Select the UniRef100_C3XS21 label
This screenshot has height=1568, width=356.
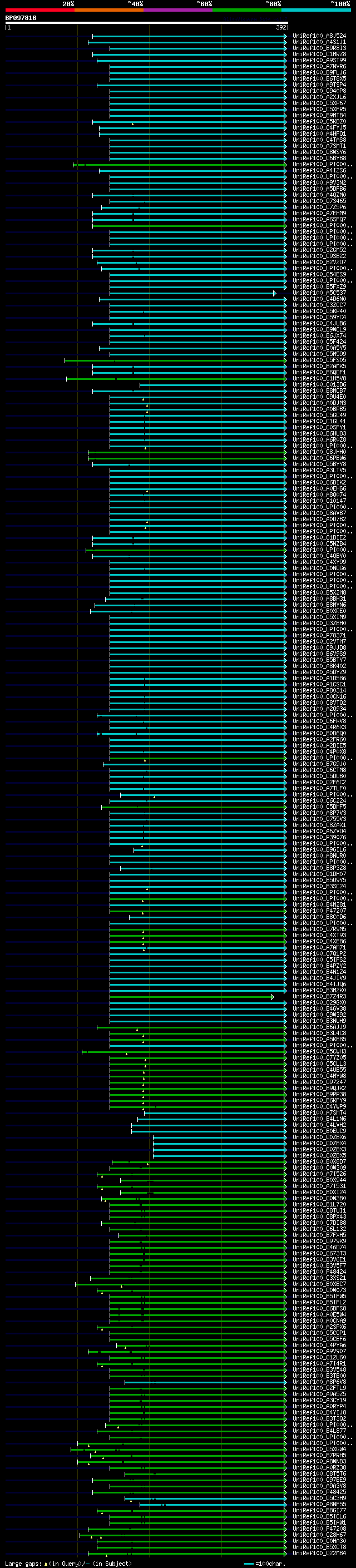coord(319,1278)
